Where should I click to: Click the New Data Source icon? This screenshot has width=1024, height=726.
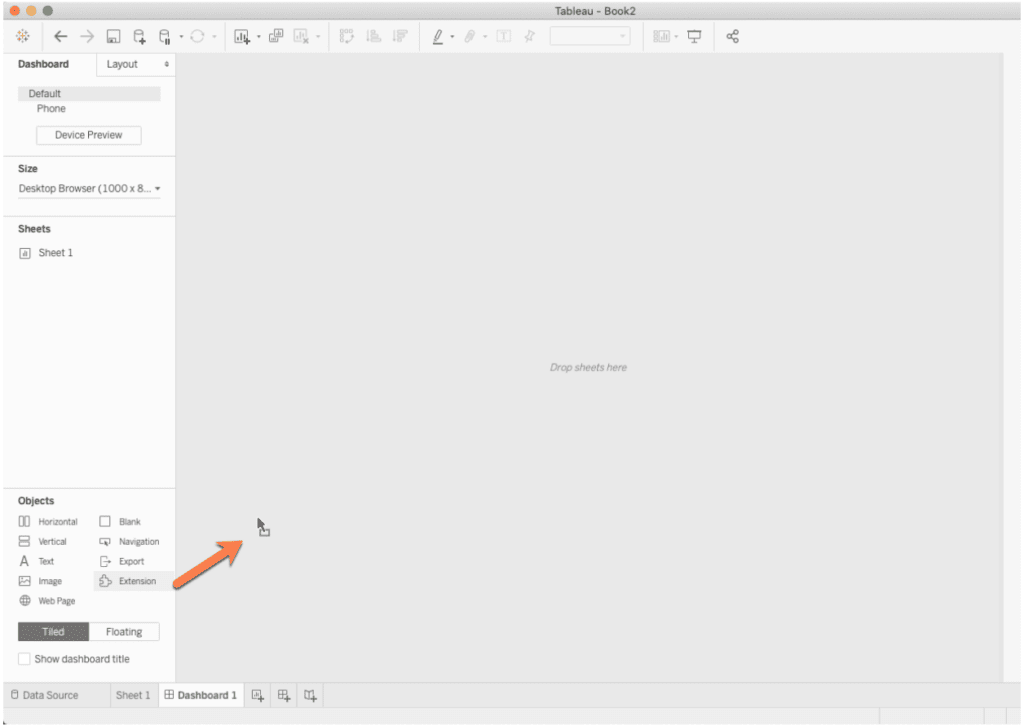coord(139,37)
